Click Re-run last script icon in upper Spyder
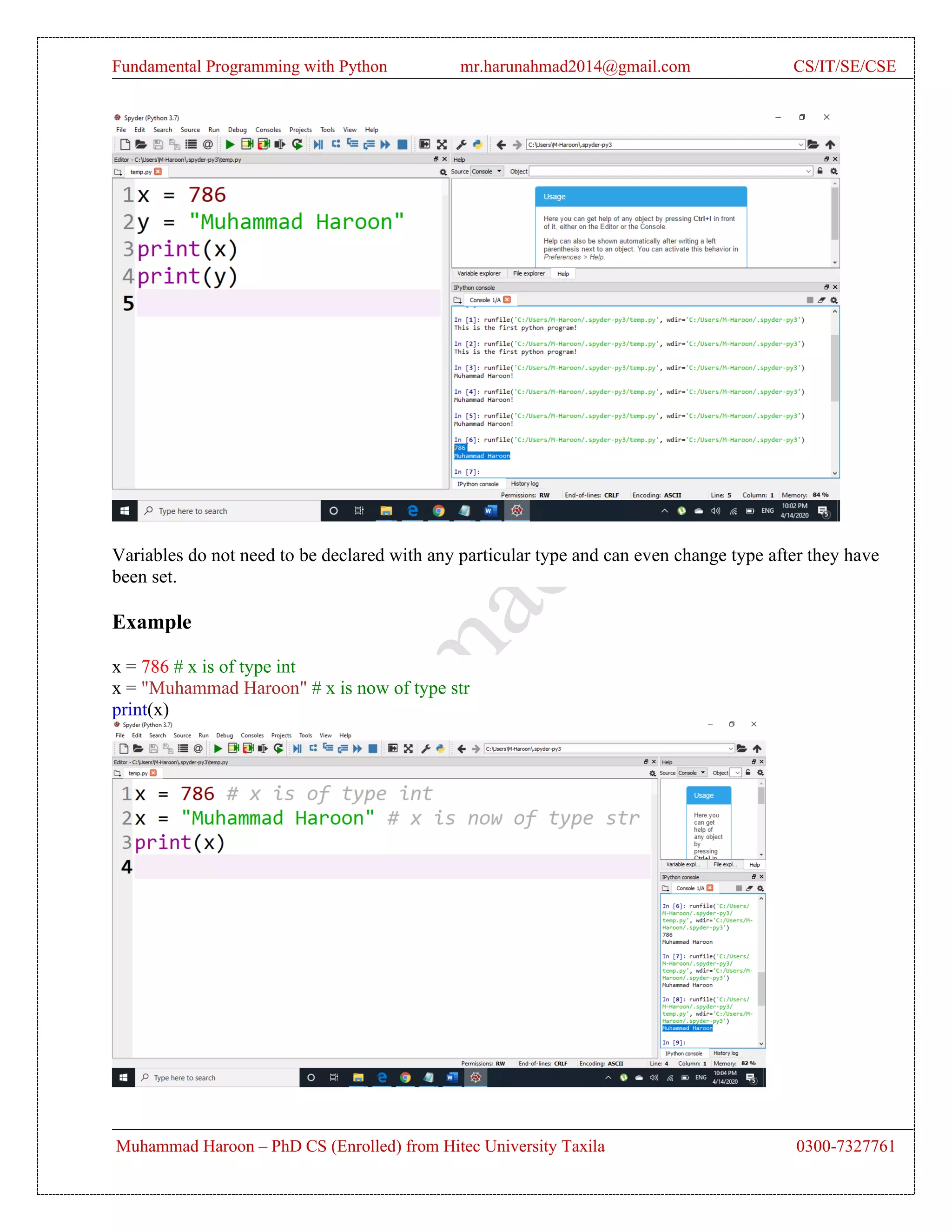 (297, 145)
